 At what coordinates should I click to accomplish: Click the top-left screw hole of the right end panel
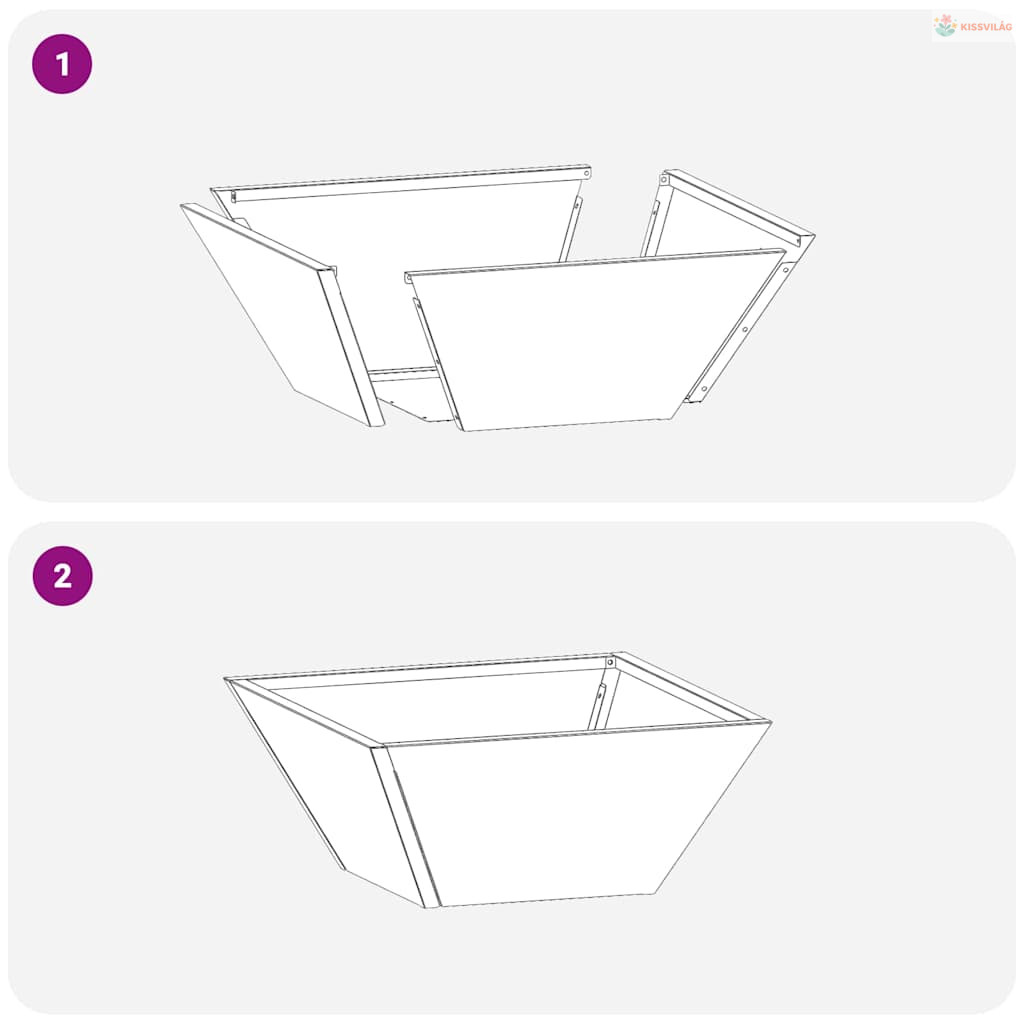click(x=664, y=180)
